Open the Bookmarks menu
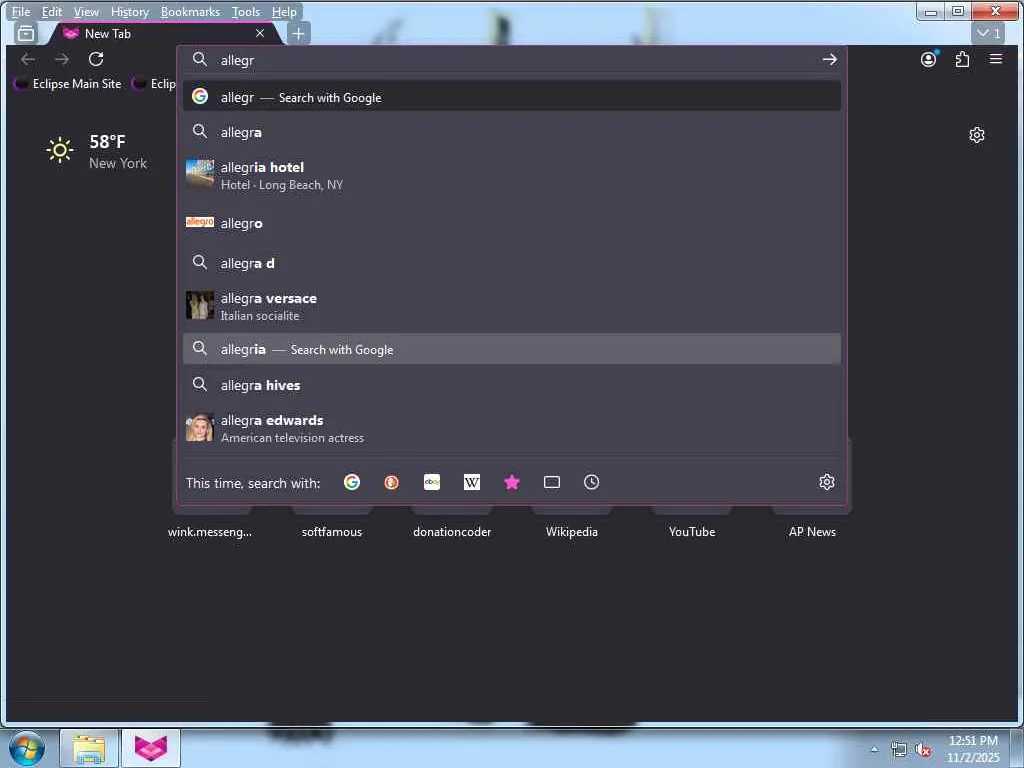 tap(190, 12)
